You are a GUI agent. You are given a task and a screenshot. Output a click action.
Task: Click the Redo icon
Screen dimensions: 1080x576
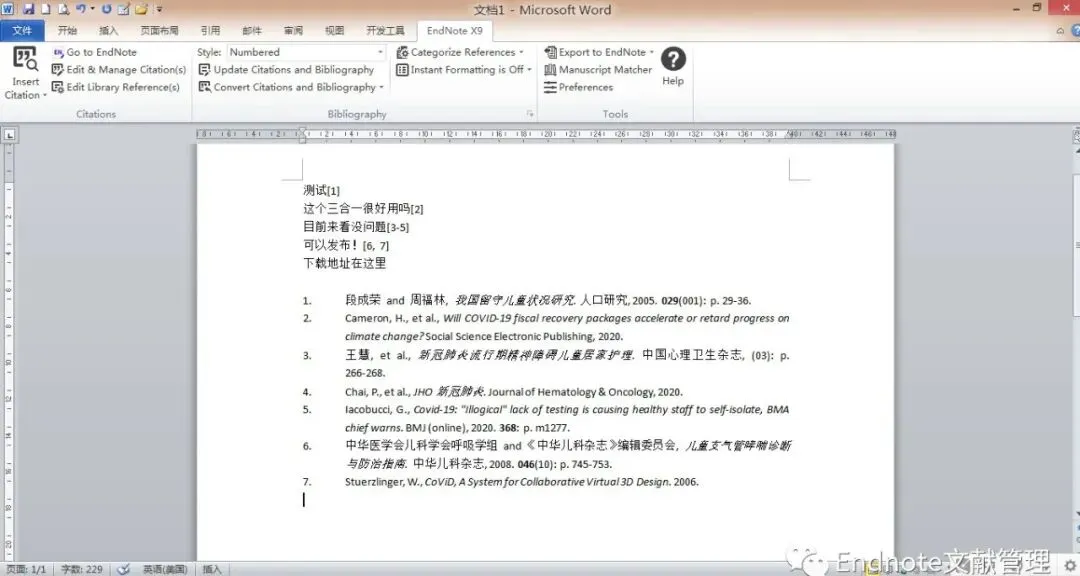pyautogui.click(x=107, y=9)
